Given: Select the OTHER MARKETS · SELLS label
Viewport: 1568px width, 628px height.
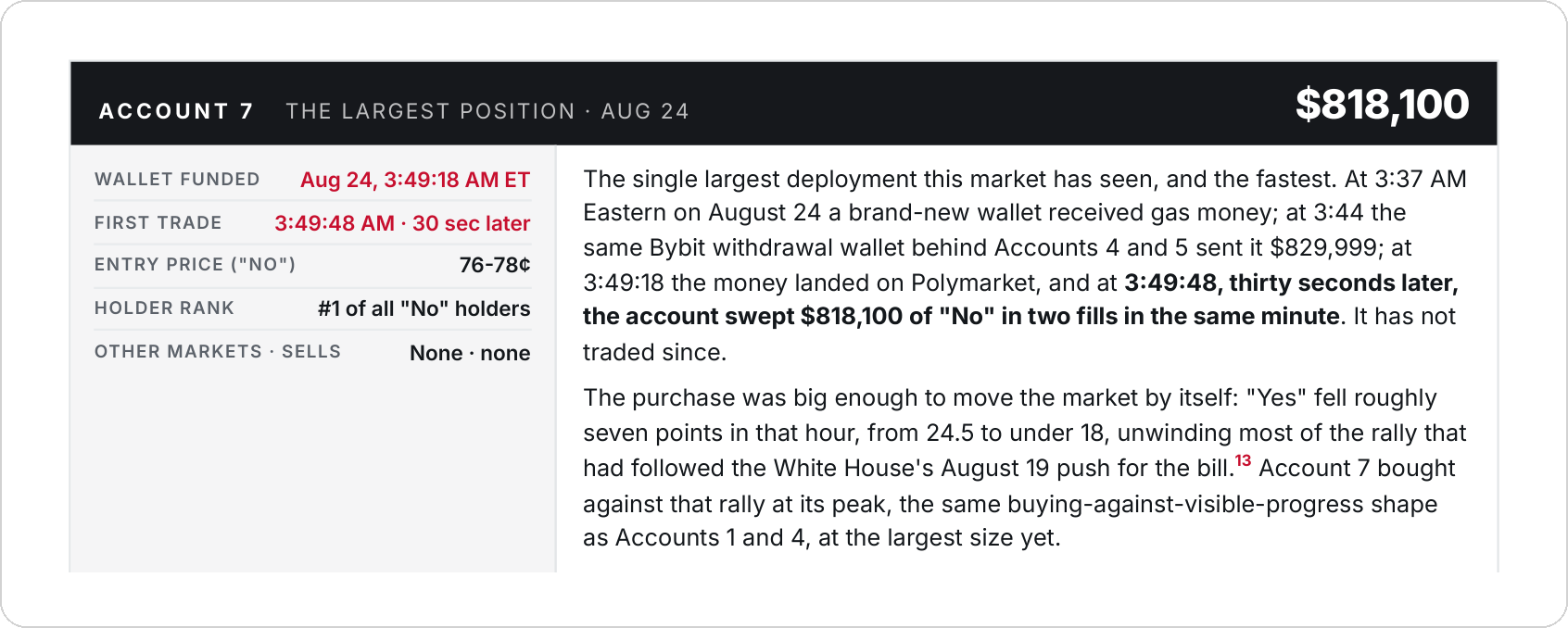Looking at the screenshot, I should click(x=218, y=352).
